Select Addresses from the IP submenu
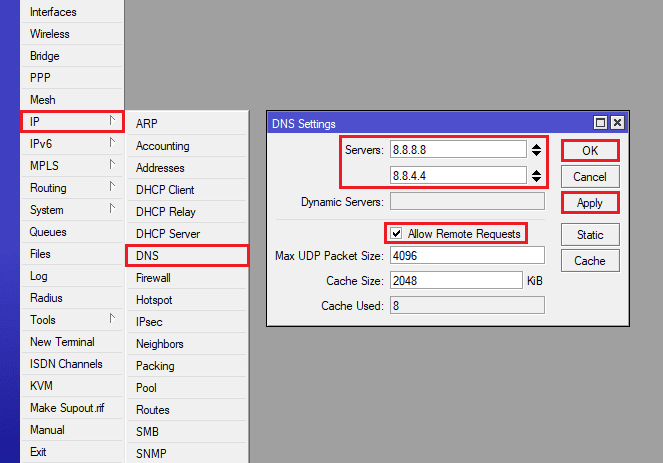663x463 pixels. [x=187, y=168]
